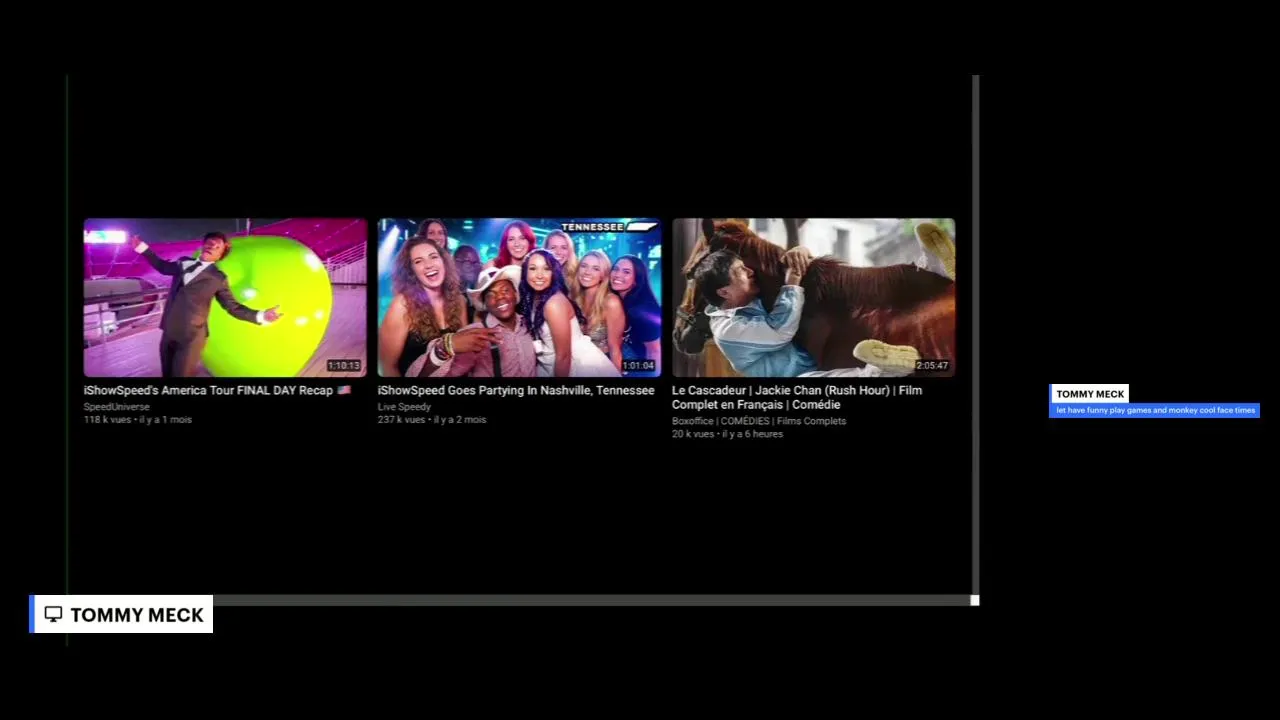Viewport: 1280px width, 720px height.
Task: Click the 1:10:13 duration badge
Action: coord(344,366)
